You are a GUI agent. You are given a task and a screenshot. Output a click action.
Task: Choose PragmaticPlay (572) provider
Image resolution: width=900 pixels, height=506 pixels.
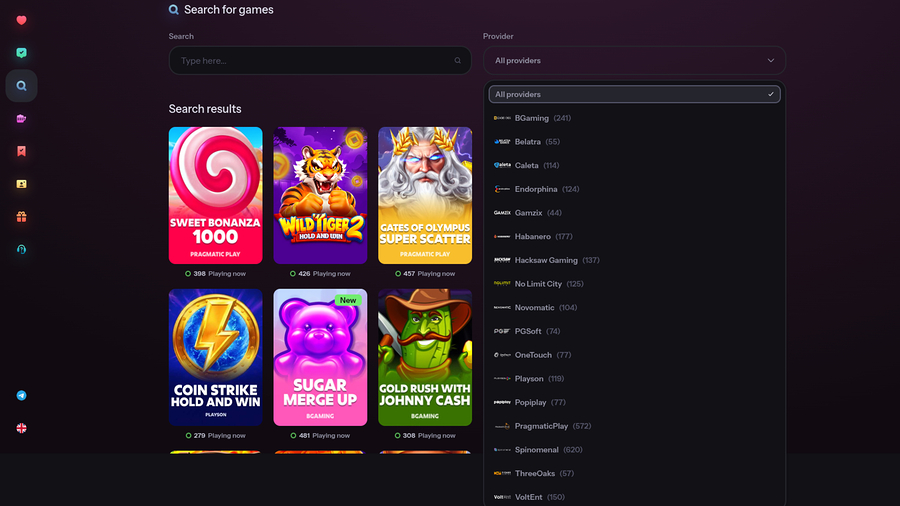point(634,426)
